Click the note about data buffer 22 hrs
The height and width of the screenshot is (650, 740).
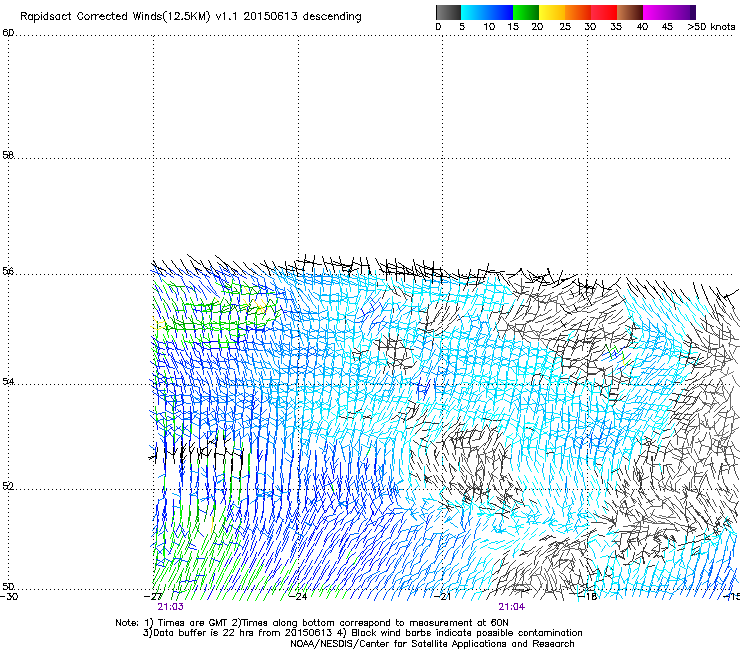coord(237,633)
